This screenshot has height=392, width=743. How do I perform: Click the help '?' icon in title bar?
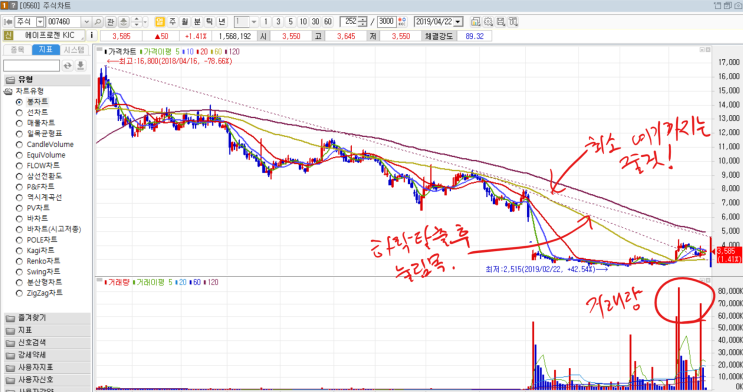point(13,5)
